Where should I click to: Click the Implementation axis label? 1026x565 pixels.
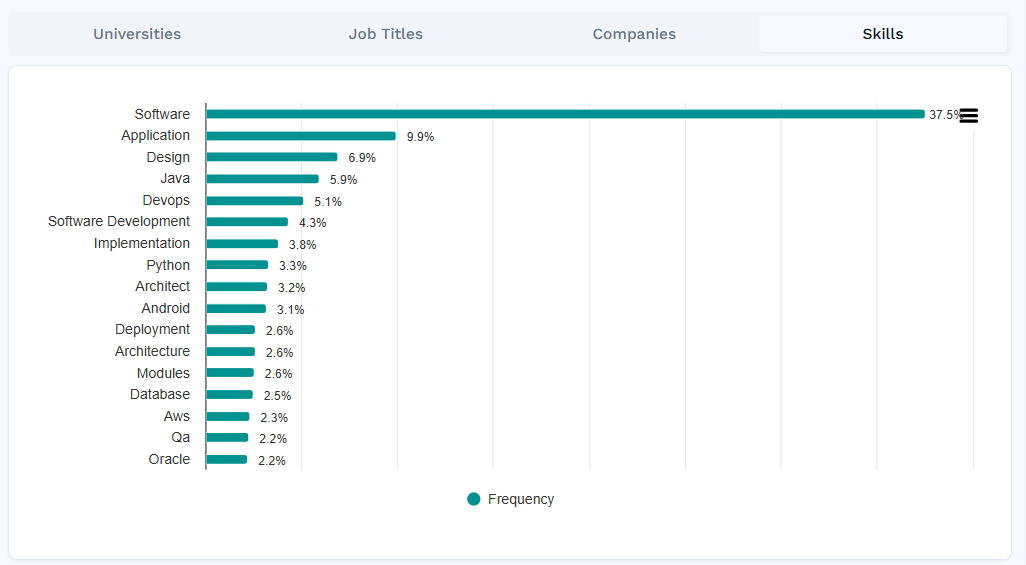click(x=141, y=243)
